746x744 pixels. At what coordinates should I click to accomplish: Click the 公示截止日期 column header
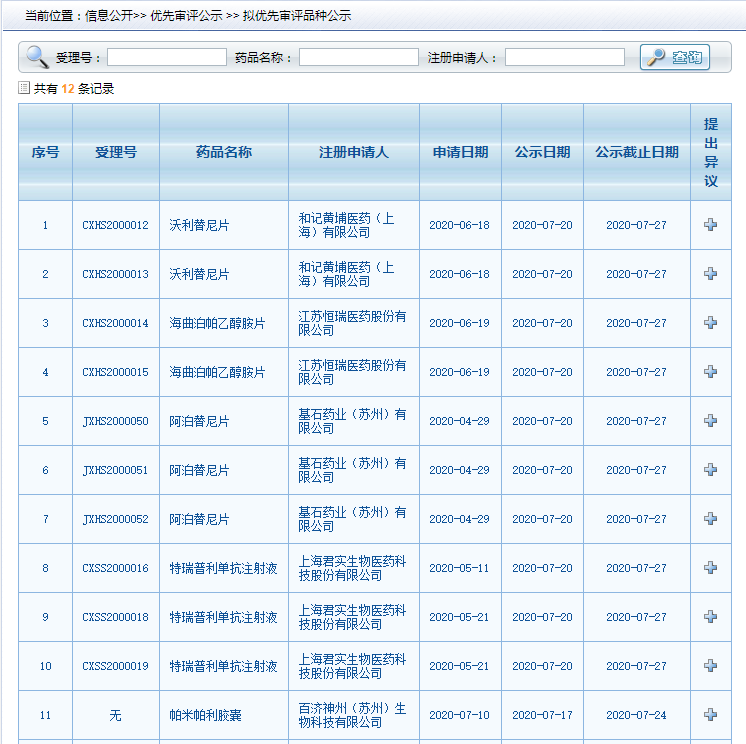637,152
